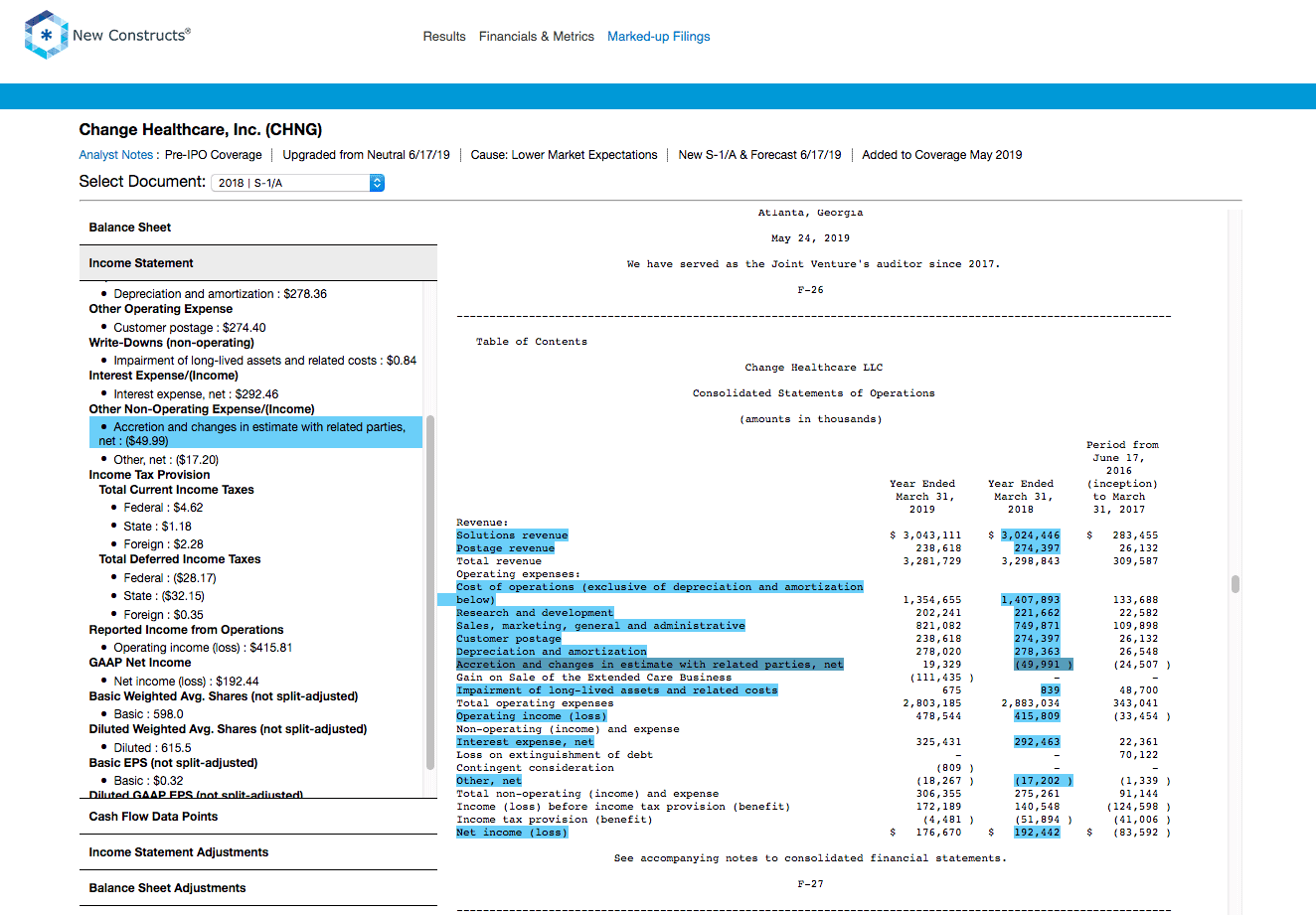Select Diluted 615.5 shares item
This screenshot has height=915, width=1316.
click(152, 748)
